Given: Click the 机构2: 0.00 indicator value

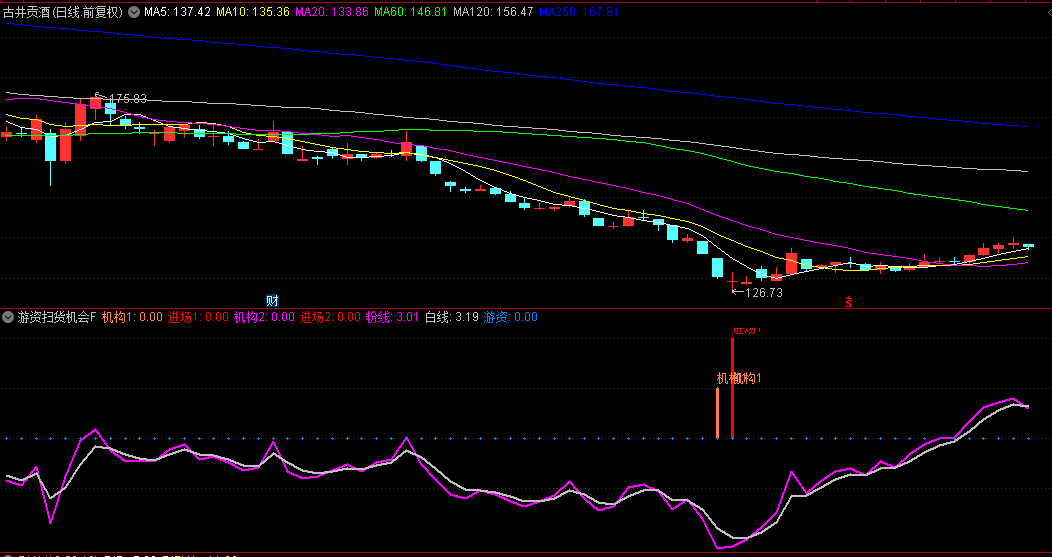Looking at the screenshot, I should (264, 317).
